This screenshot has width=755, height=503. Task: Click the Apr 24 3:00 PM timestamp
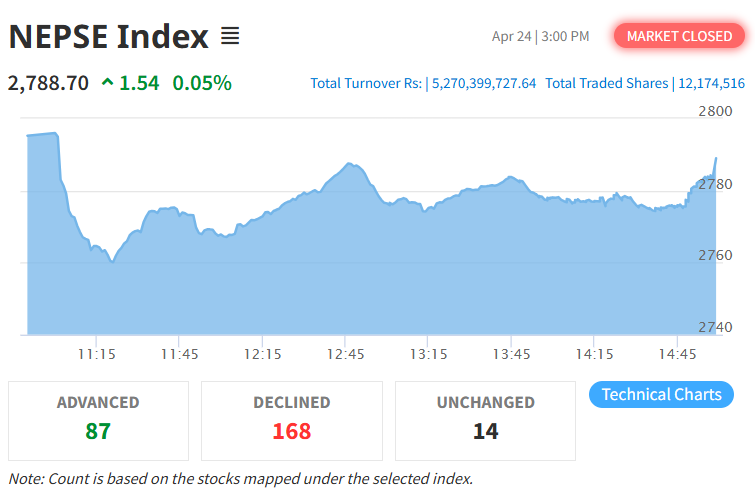pos(540,37)
